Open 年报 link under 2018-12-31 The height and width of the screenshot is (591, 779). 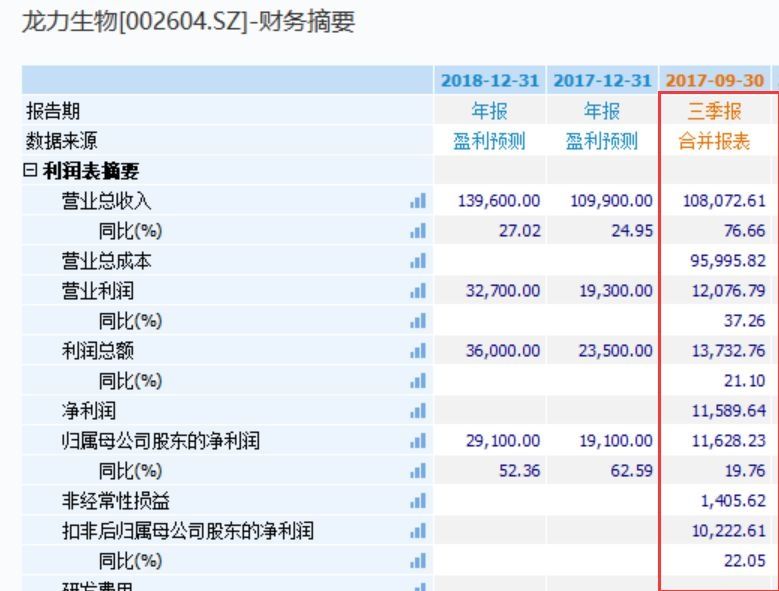(x=489, y=111)
